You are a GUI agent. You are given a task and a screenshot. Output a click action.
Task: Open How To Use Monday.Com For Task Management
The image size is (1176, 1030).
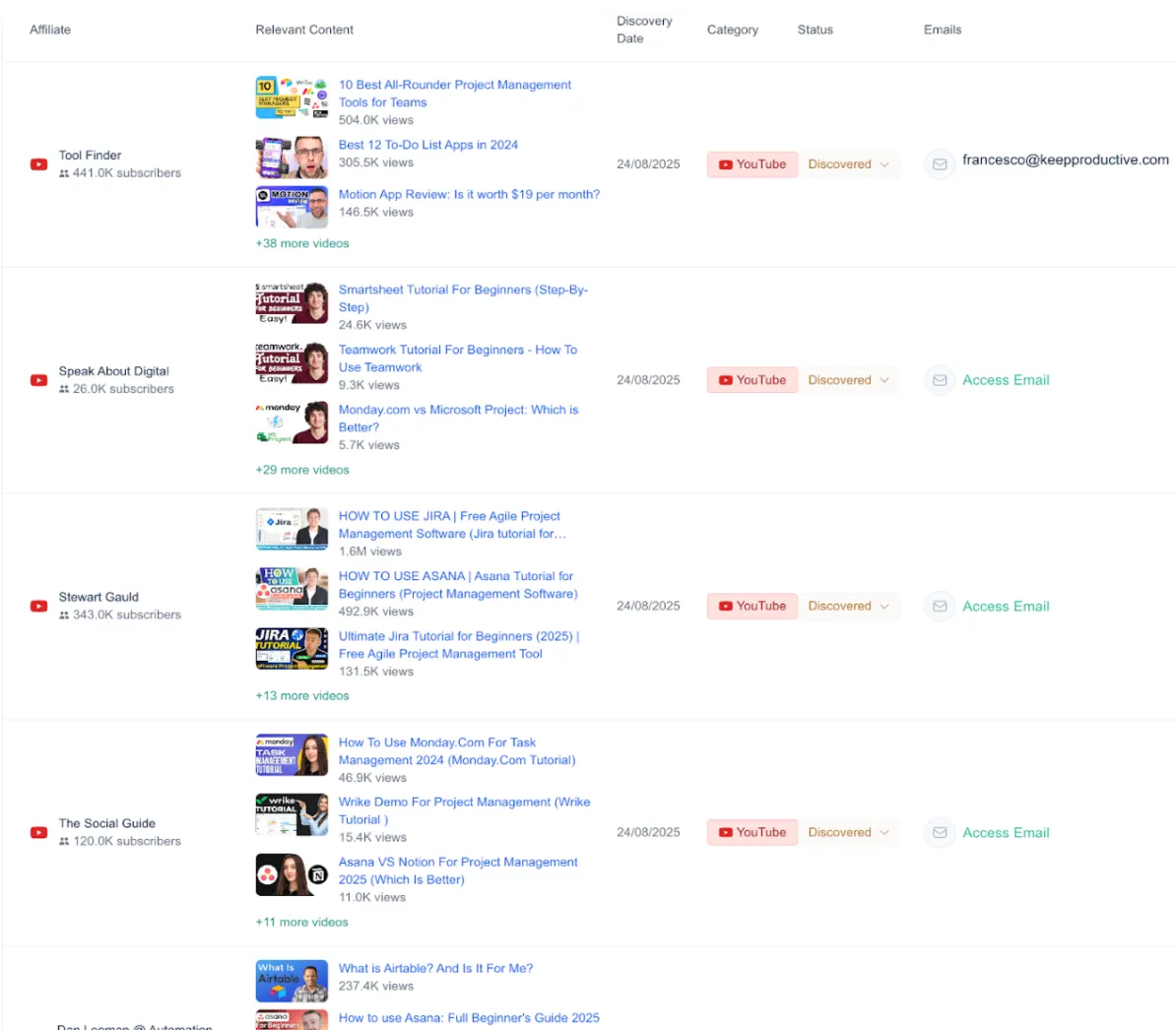[x=457, y=751]
